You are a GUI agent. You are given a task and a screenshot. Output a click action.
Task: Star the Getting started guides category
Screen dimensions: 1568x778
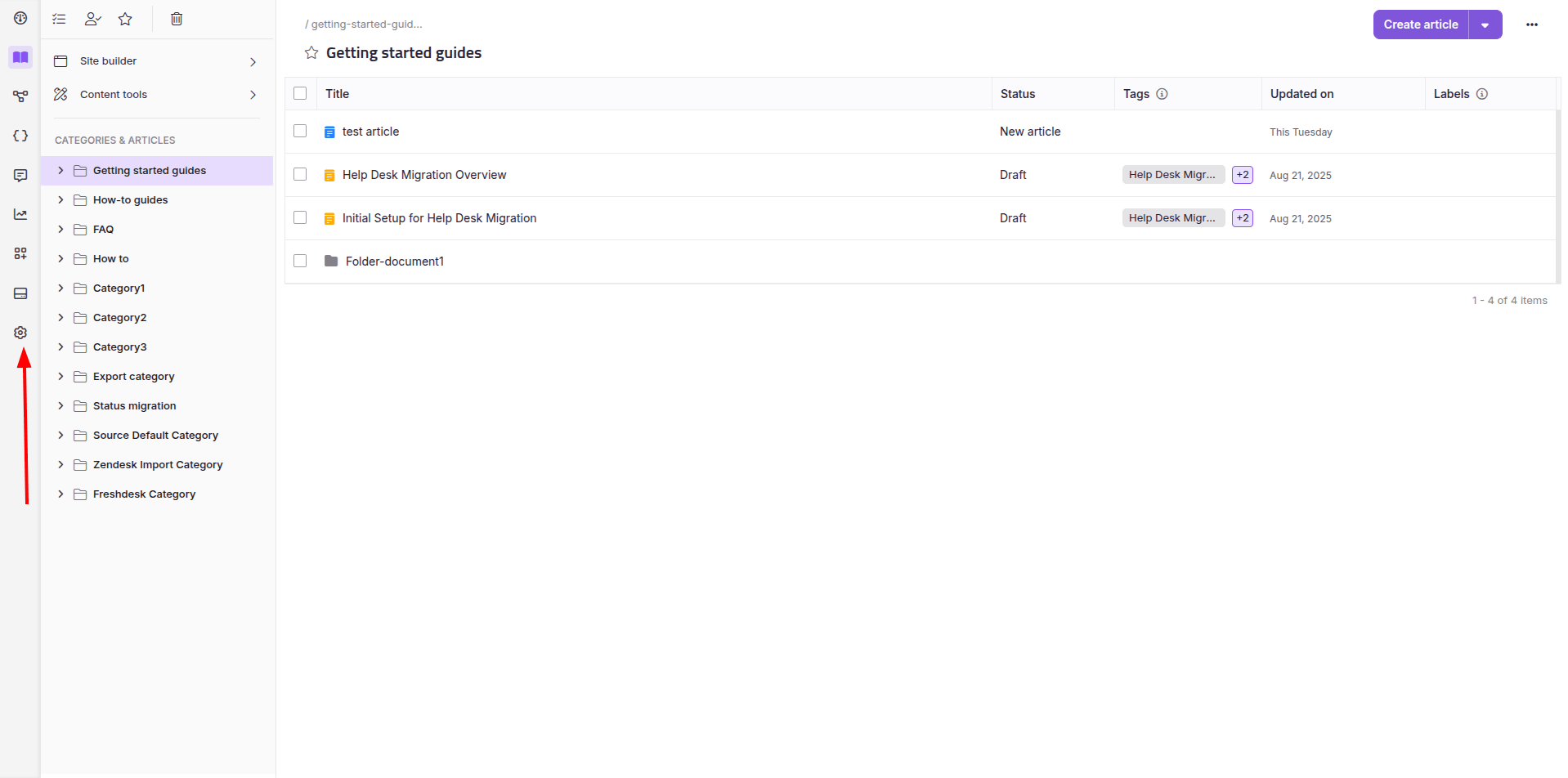(311, 53)
